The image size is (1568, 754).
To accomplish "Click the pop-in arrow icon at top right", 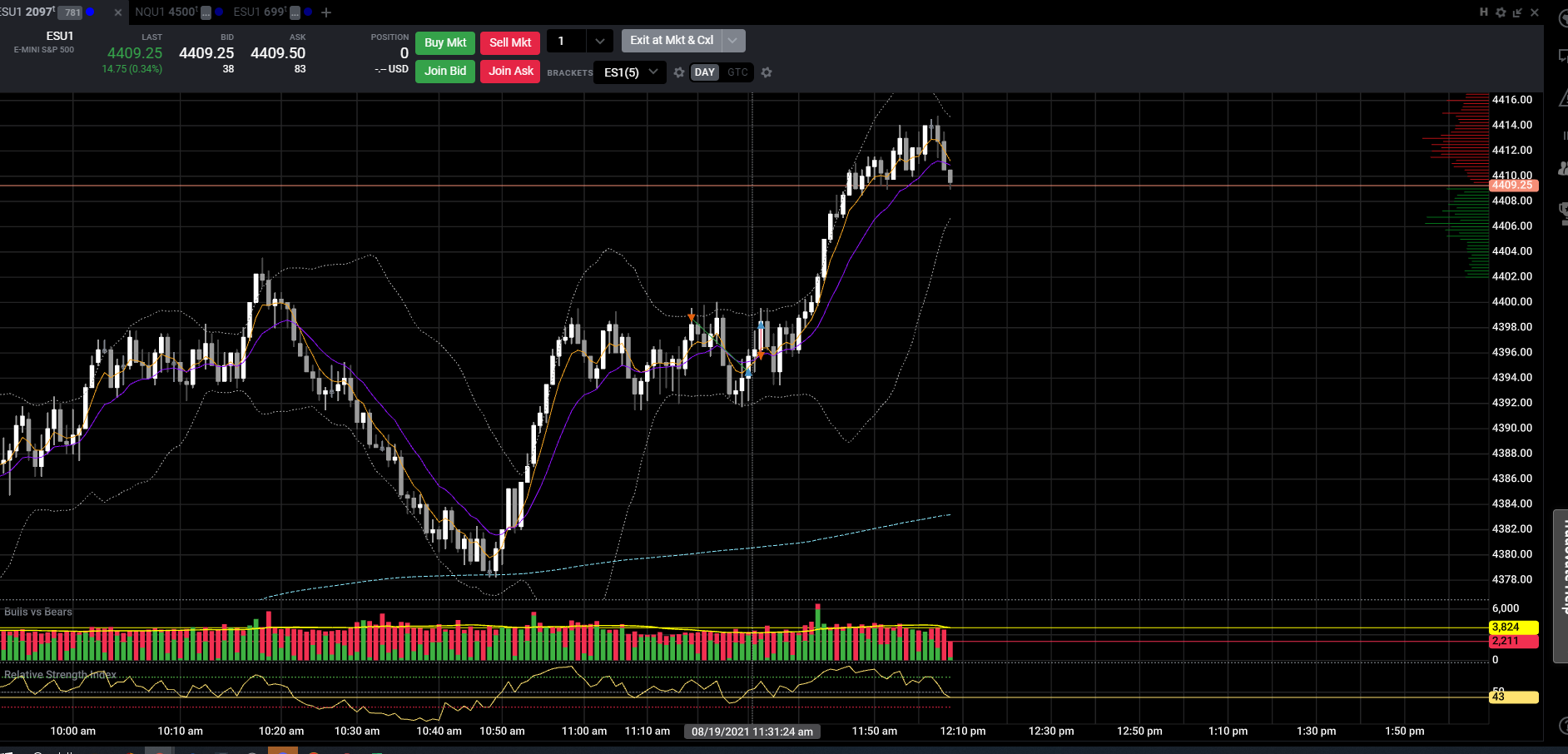I will [x=1517, y=12].
